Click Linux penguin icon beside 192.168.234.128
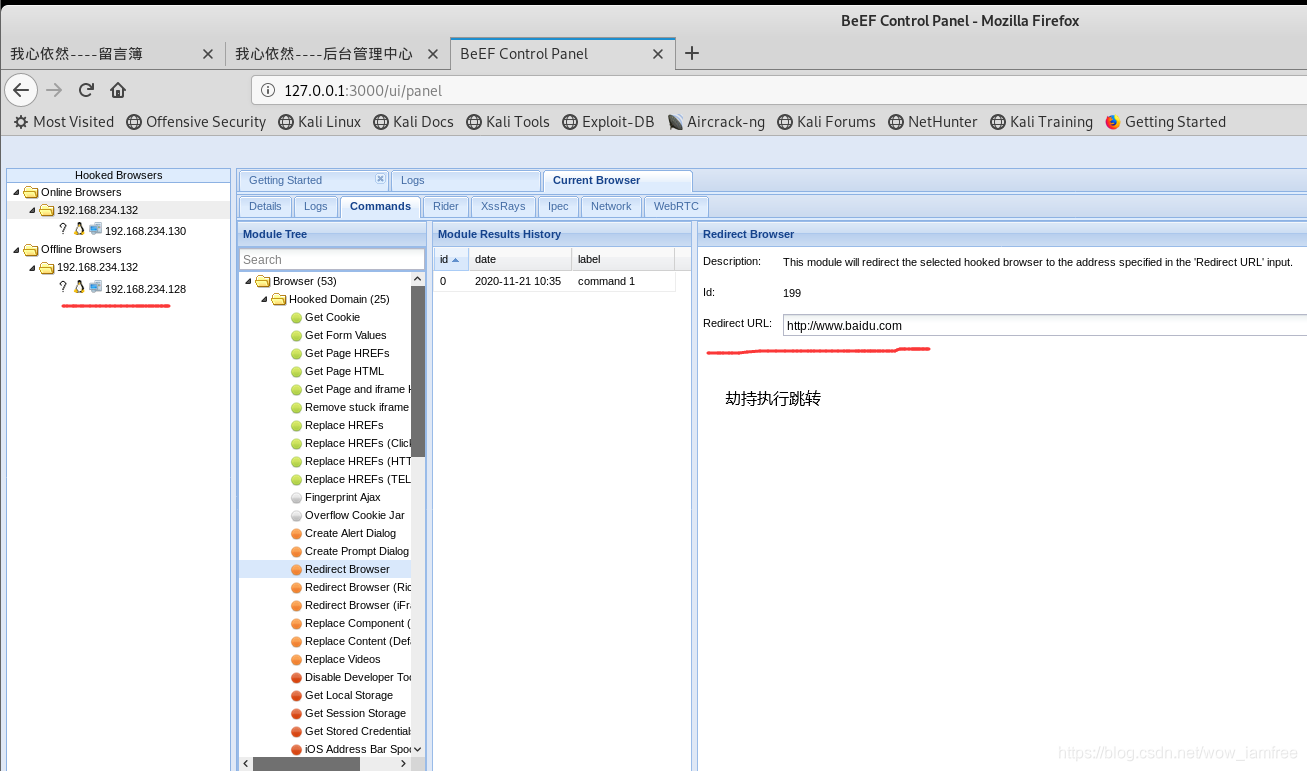Image resolution: width=1307 pixels, height=771 pixels. point(79,287)
